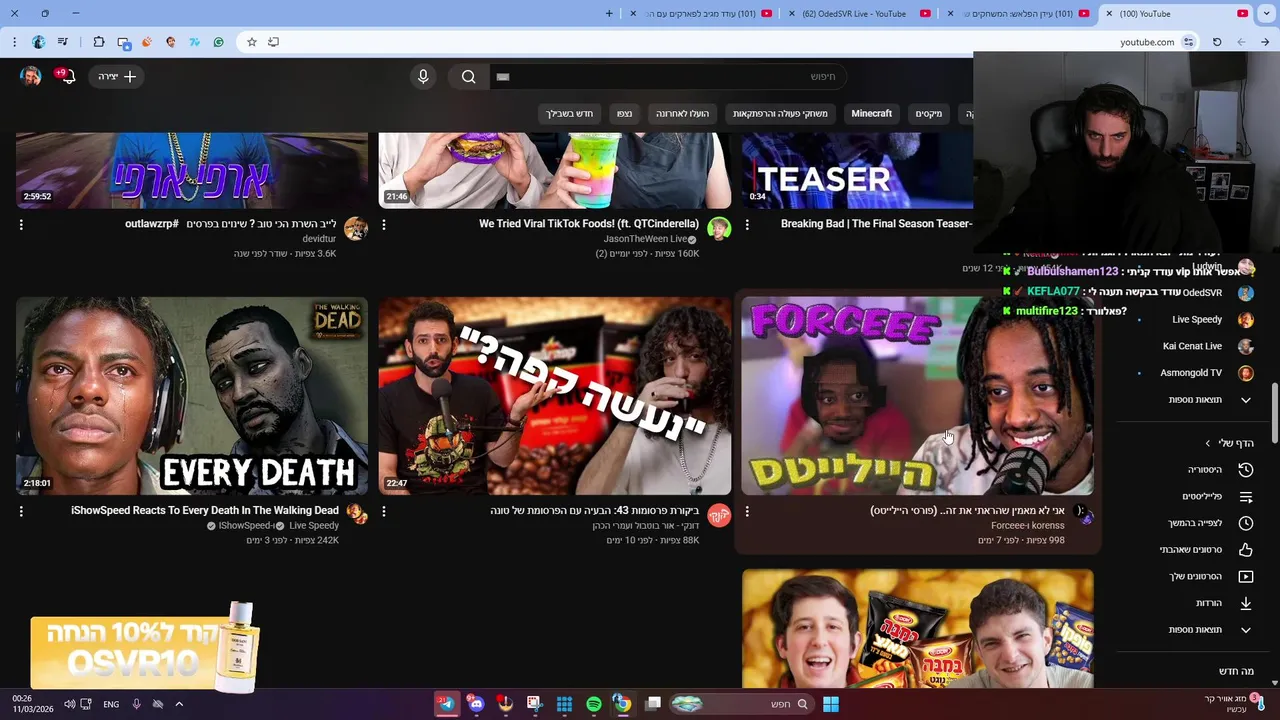The width and height of the screenshot is (1280, 720).
Task: Open the 'EVERY DEATH' Walking Dead thumbnail
Action: [x=192, y=395]
